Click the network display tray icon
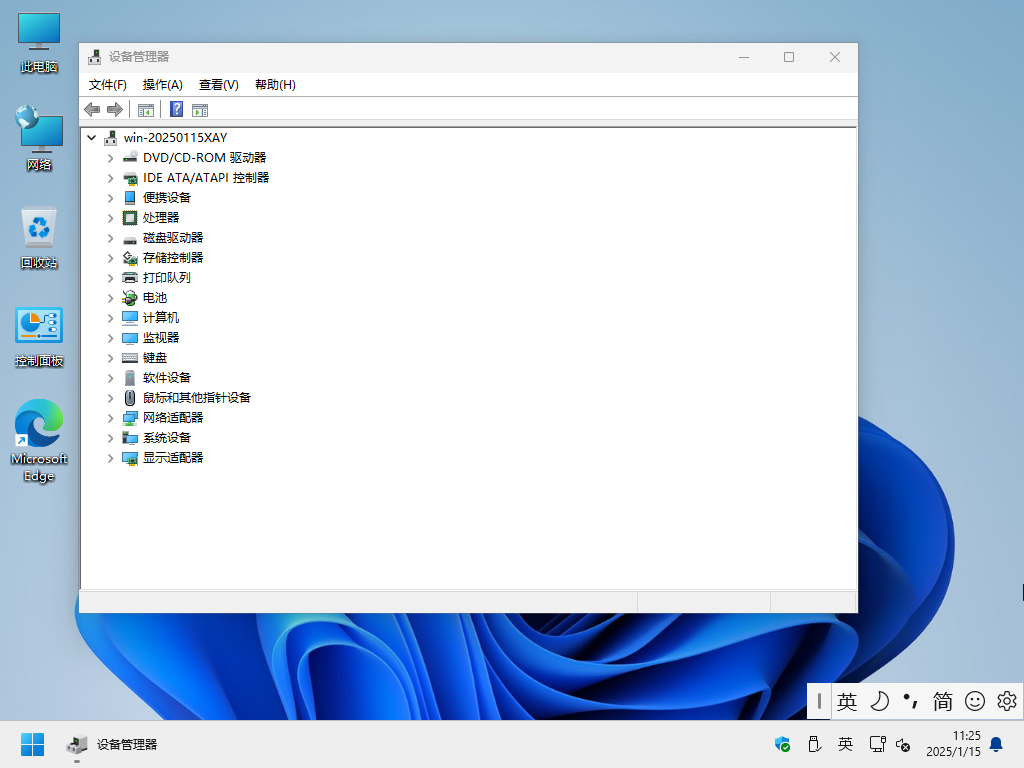1024x768 pixels. click(877, 744)
